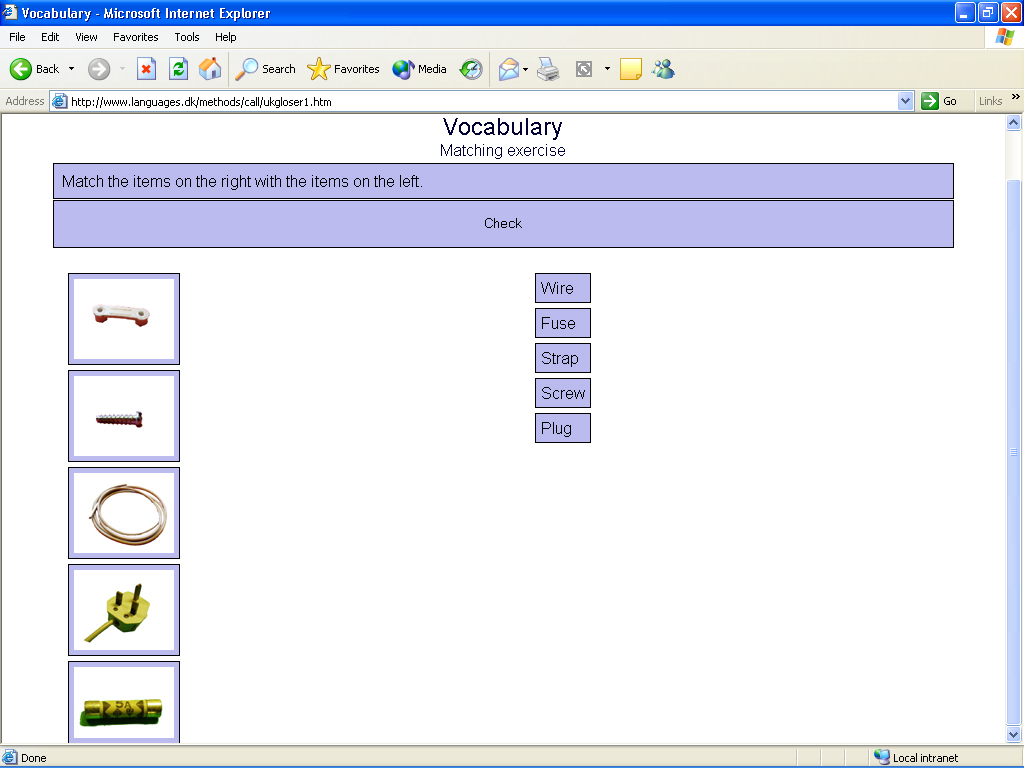Open the dropdown arrow beside the Edit icon
Image resolution: width=1024 pixels, height=768 pixels.
[x=607, y=69]
